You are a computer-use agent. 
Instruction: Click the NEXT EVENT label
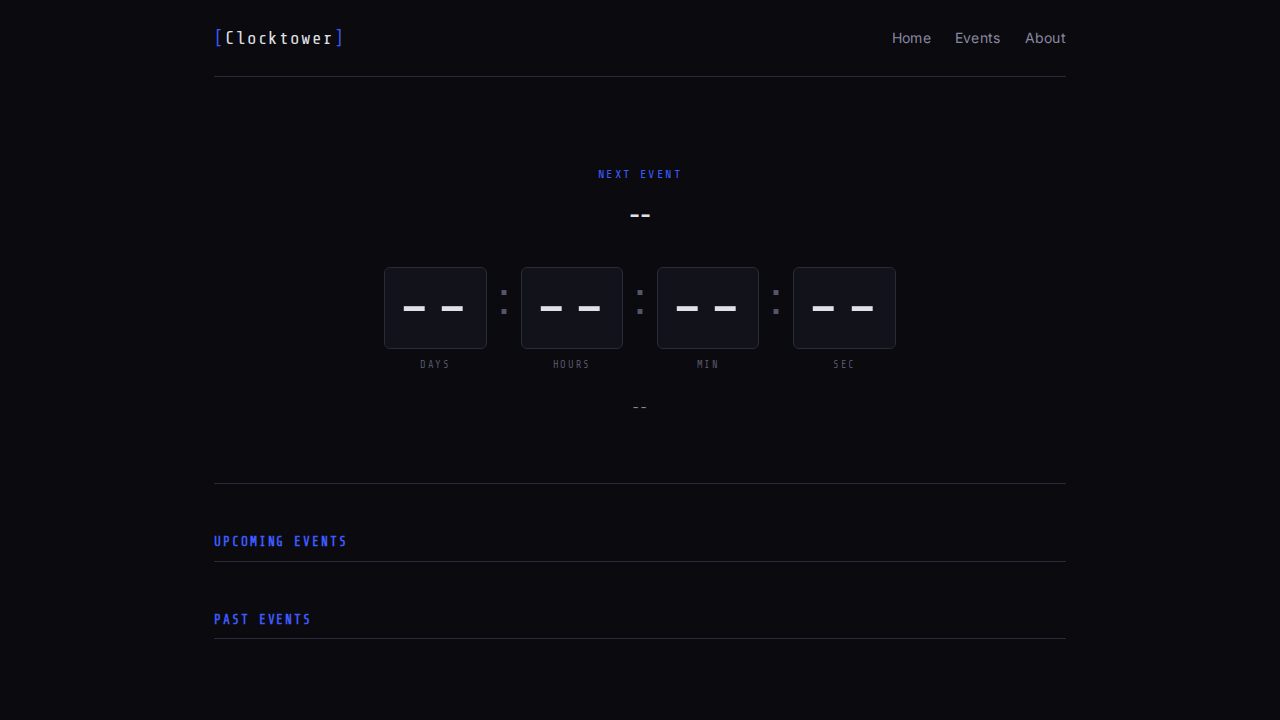640,174
